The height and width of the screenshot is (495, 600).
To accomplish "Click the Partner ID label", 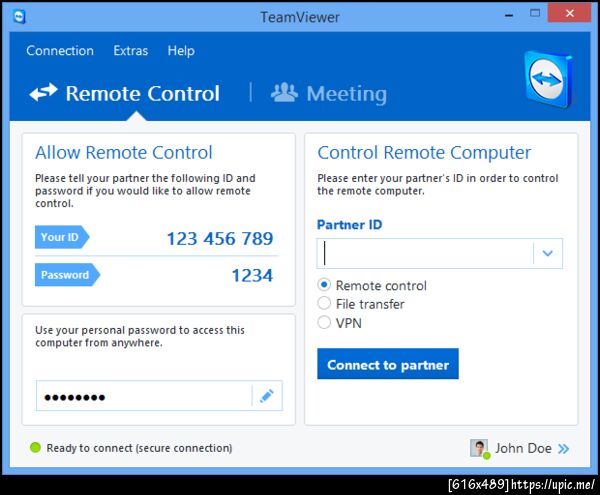I will 350,225.
